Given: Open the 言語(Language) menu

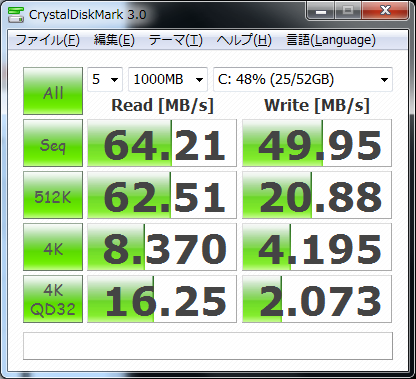Looking at the screenshot, I should (x=331, y=40).
